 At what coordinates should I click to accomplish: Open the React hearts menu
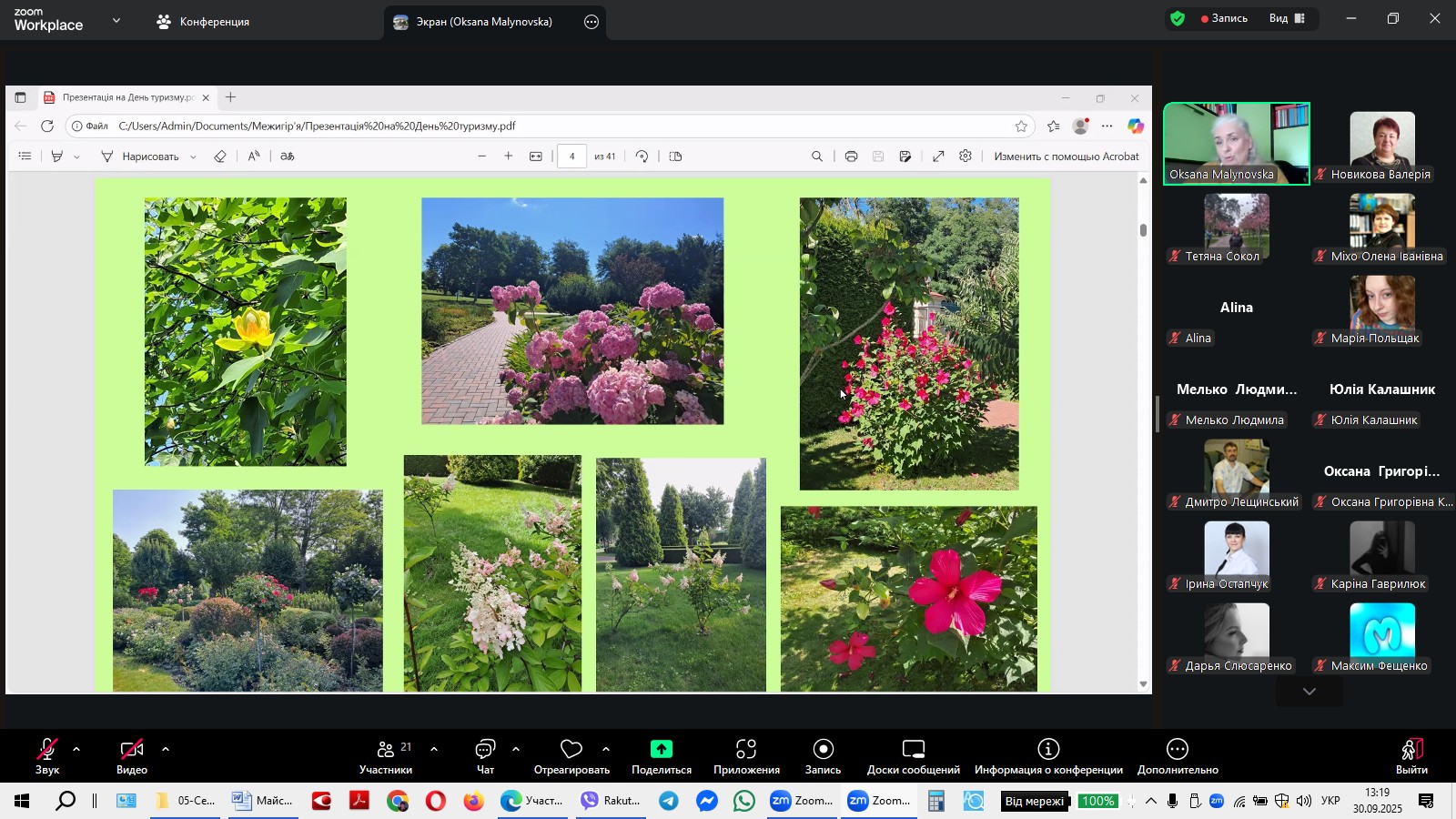[571, 755]
